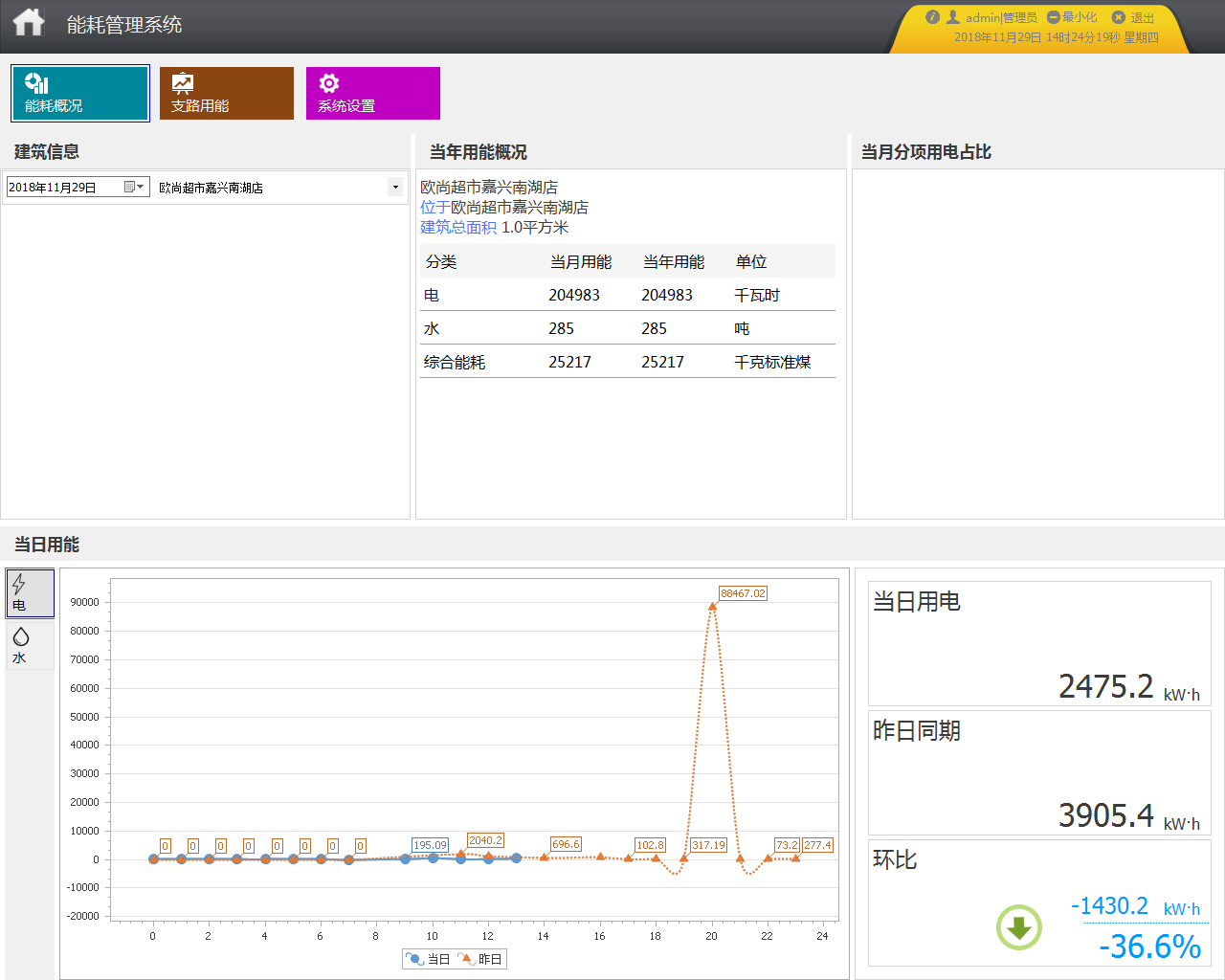Open the 支路用能 branch energy tile
Screen dimensions: 1225x980
(x=226, y=94)
